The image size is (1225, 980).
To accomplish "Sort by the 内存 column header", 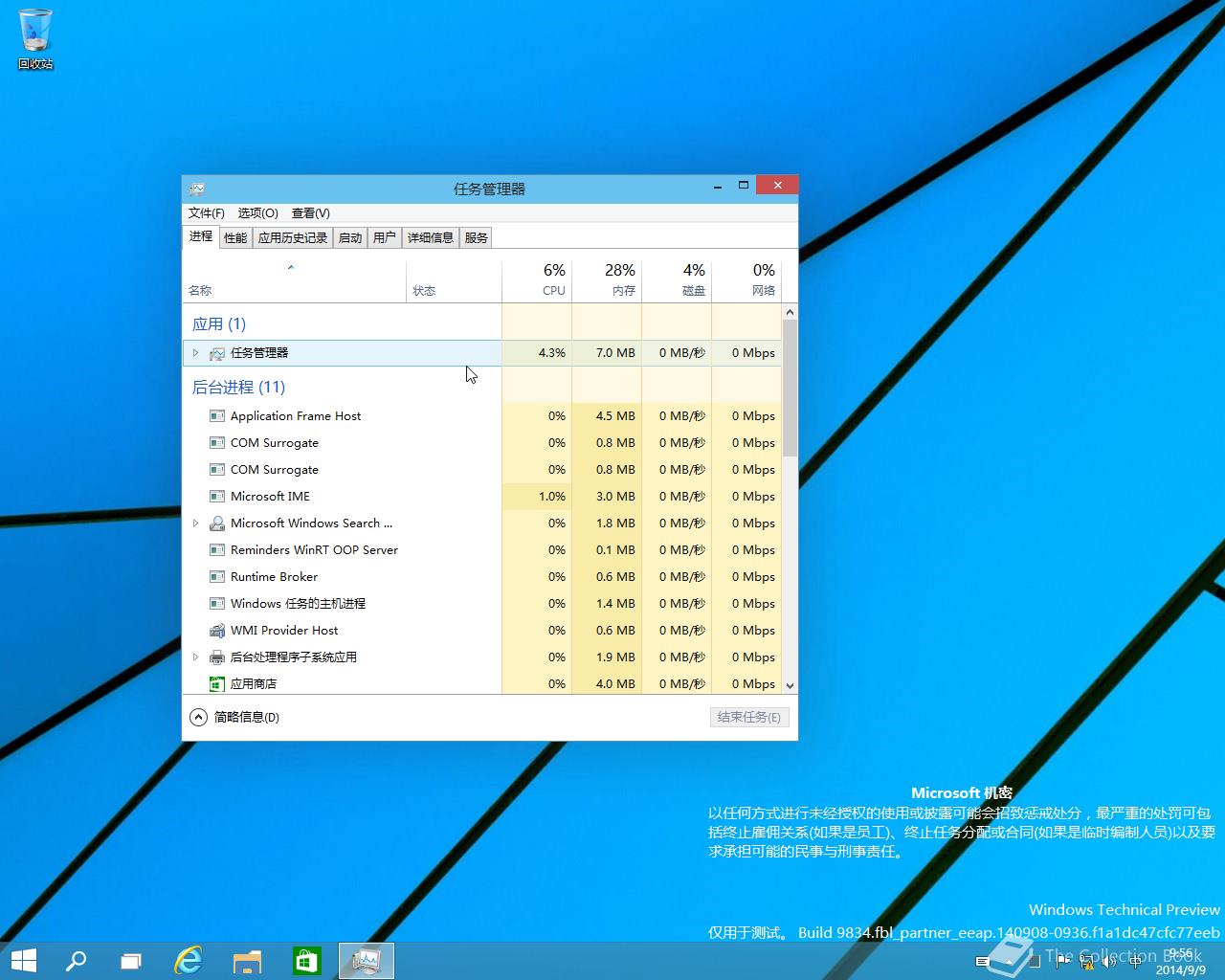I will point(607,280).
